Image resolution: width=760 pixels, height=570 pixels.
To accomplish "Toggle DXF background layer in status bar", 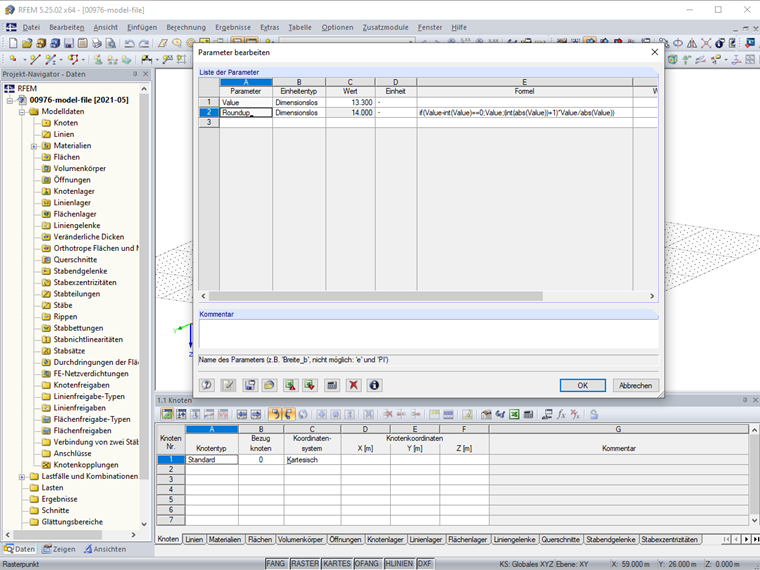I will coord(424,563).
